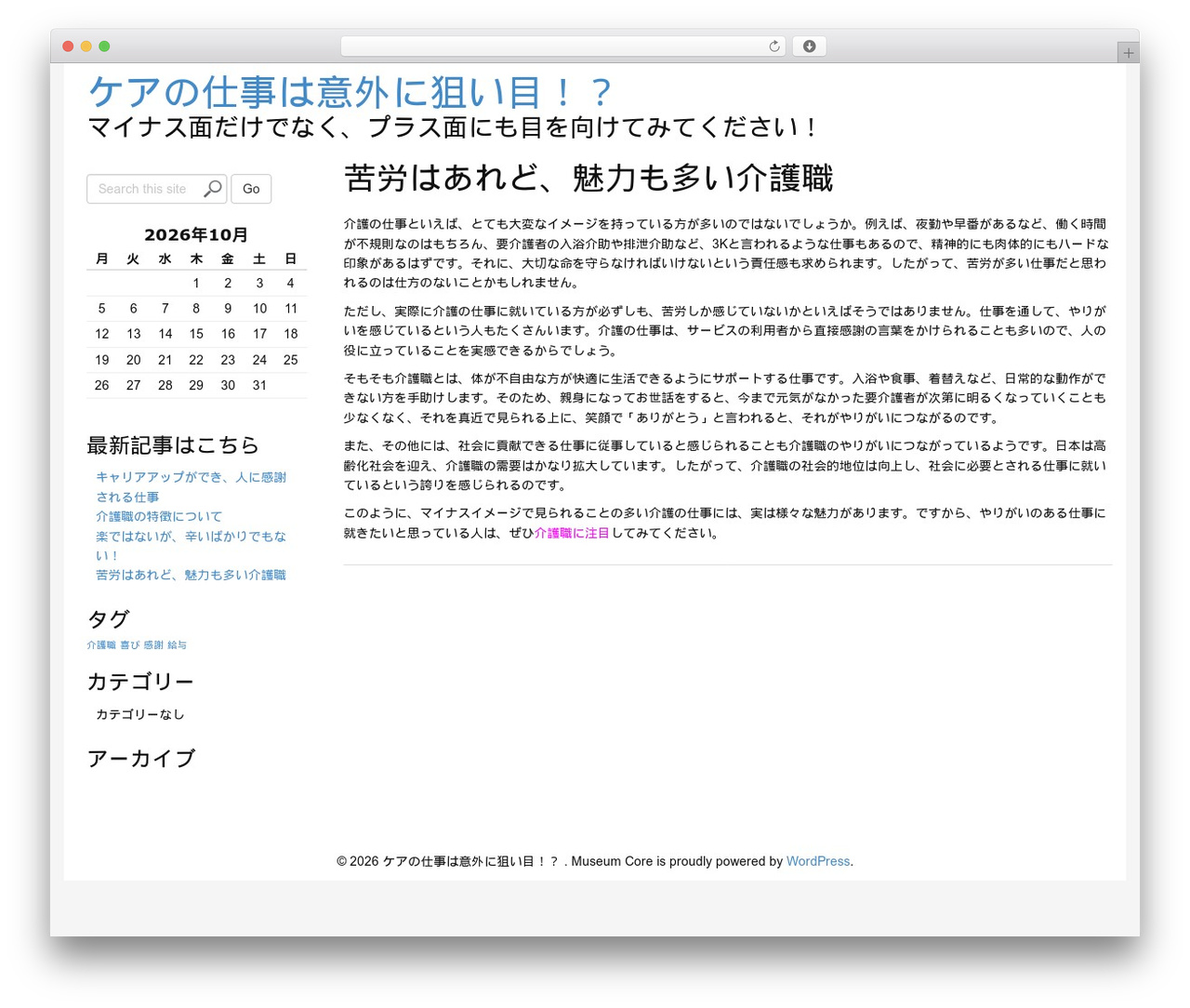The image size is (1190, 1008).
Task: Minimize the window with yellow button
Action: click(x=86, y=46)
